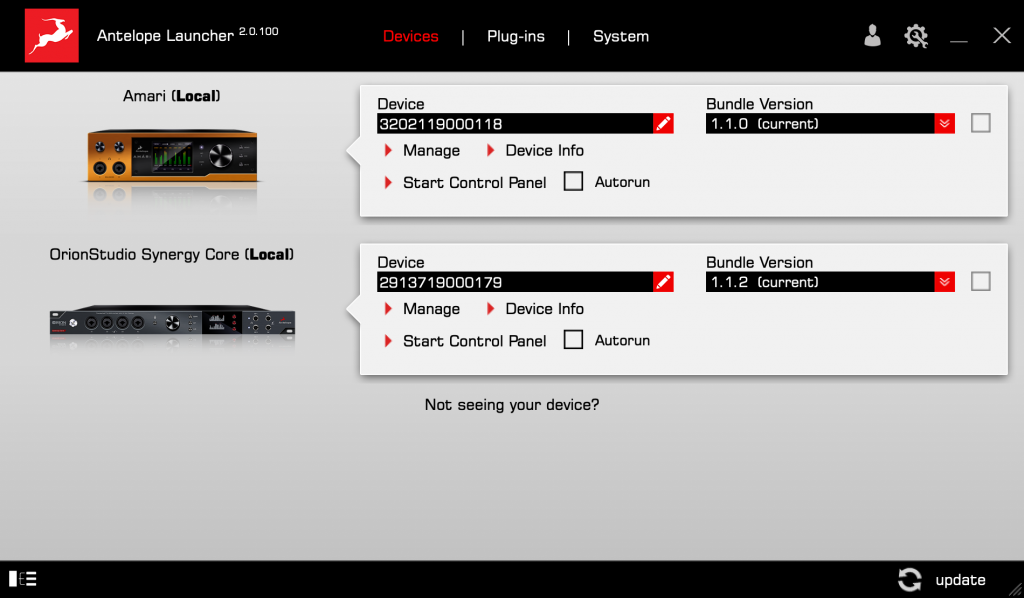Click the 'Not seeing your device?' link
Viewport: 1024px width, 598px height.
pyautogui.click(x=512, y=405)
